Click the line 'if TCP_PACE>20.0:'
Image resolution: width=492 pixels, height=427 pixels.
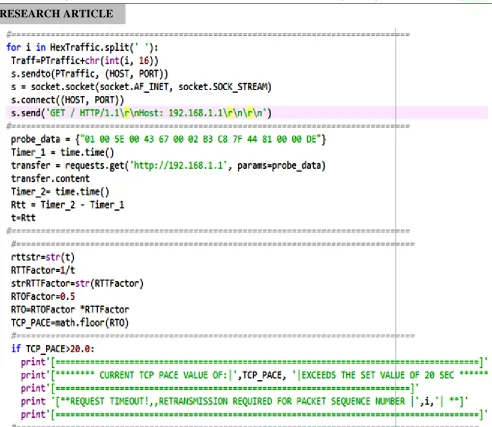tap(53, 349)
